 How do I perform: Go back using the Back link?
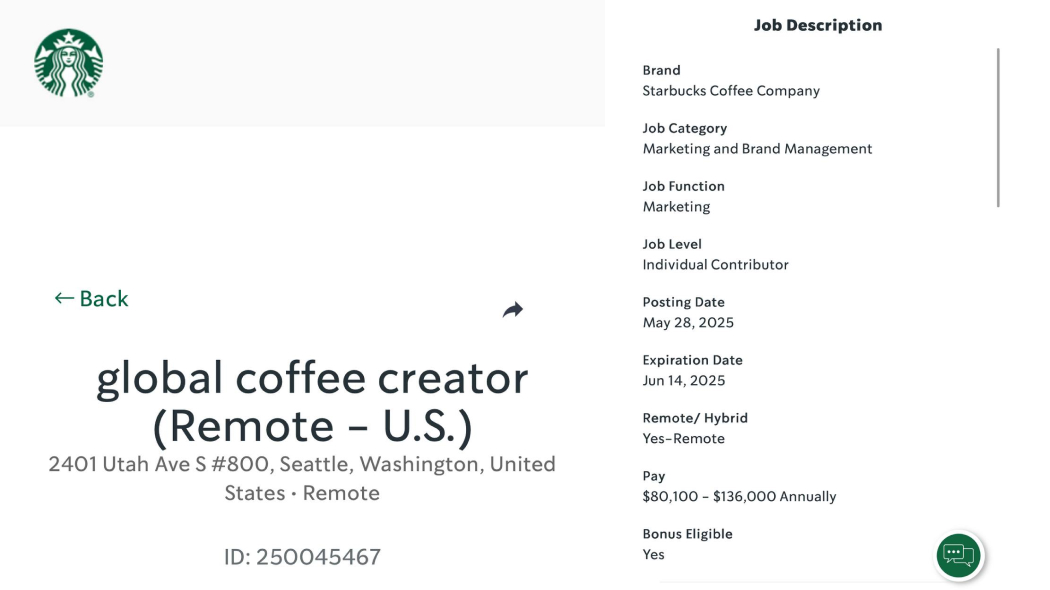(91, 299)
